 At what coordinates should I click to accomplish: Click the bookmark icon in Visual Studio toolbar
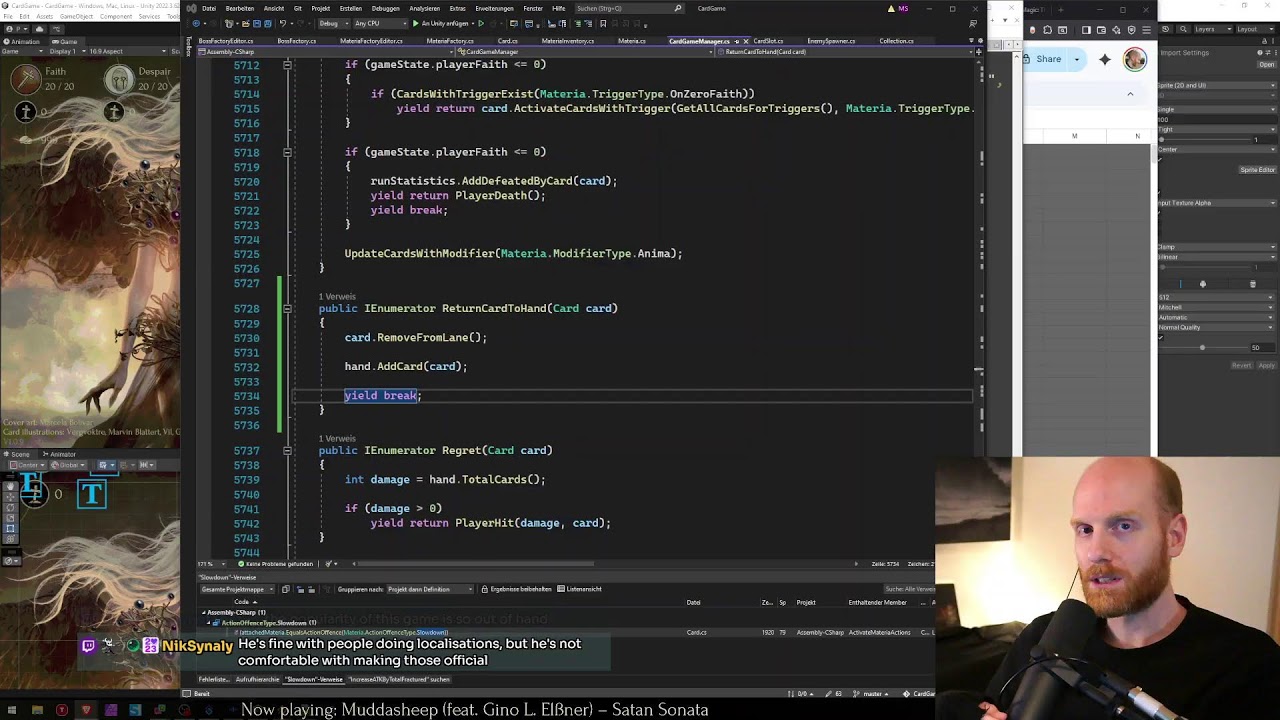click(602, 23)
